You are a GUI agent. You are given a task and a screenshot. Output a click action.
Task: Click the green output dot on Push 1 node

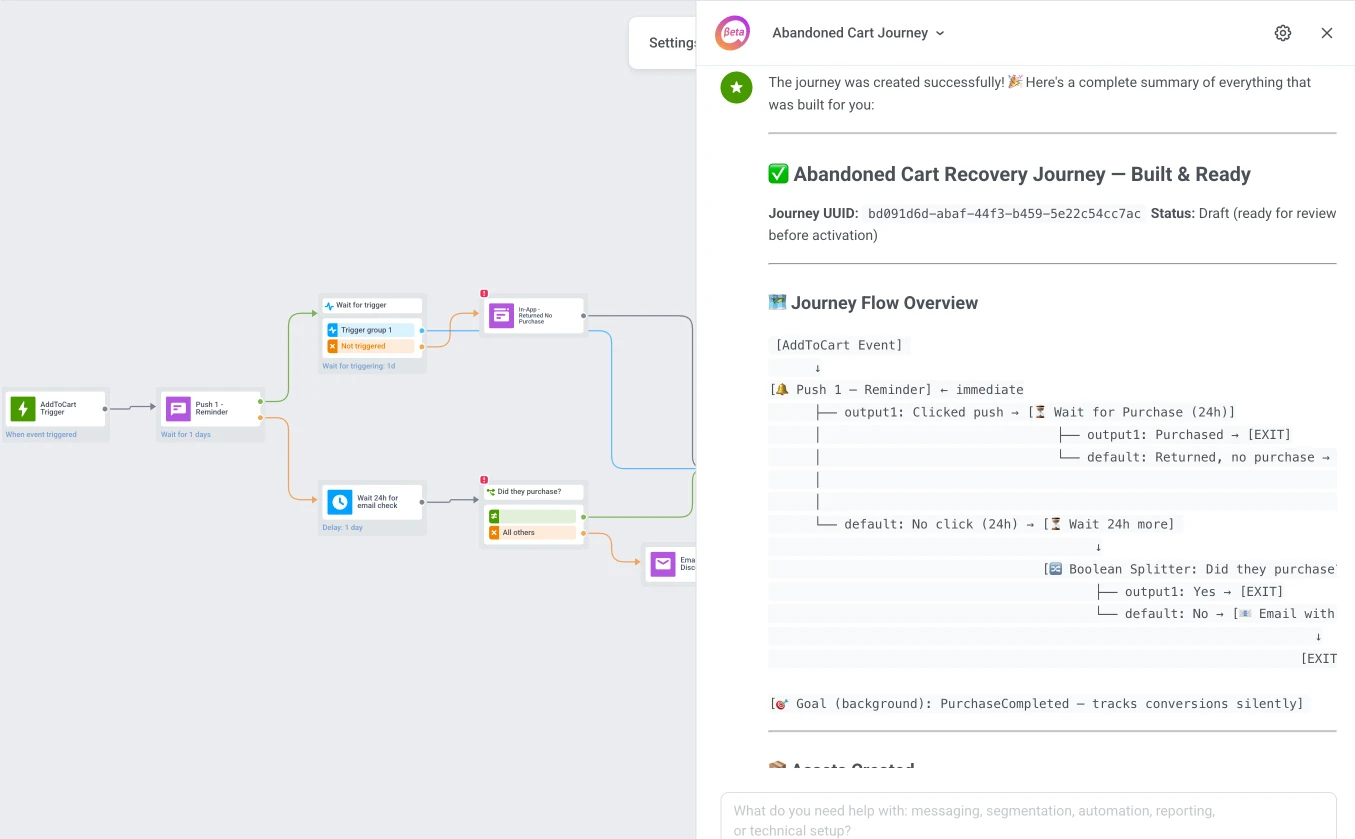pos(260,401)
